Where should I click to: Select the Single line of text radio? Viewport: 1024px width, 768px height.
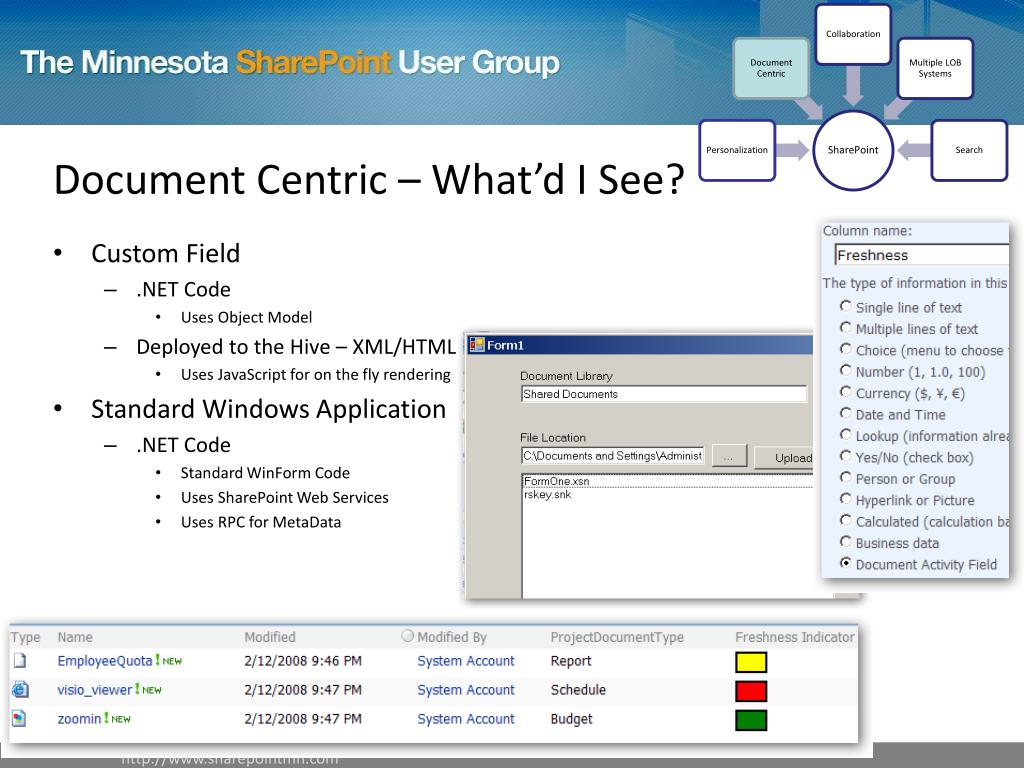click(x=846, y=306)
